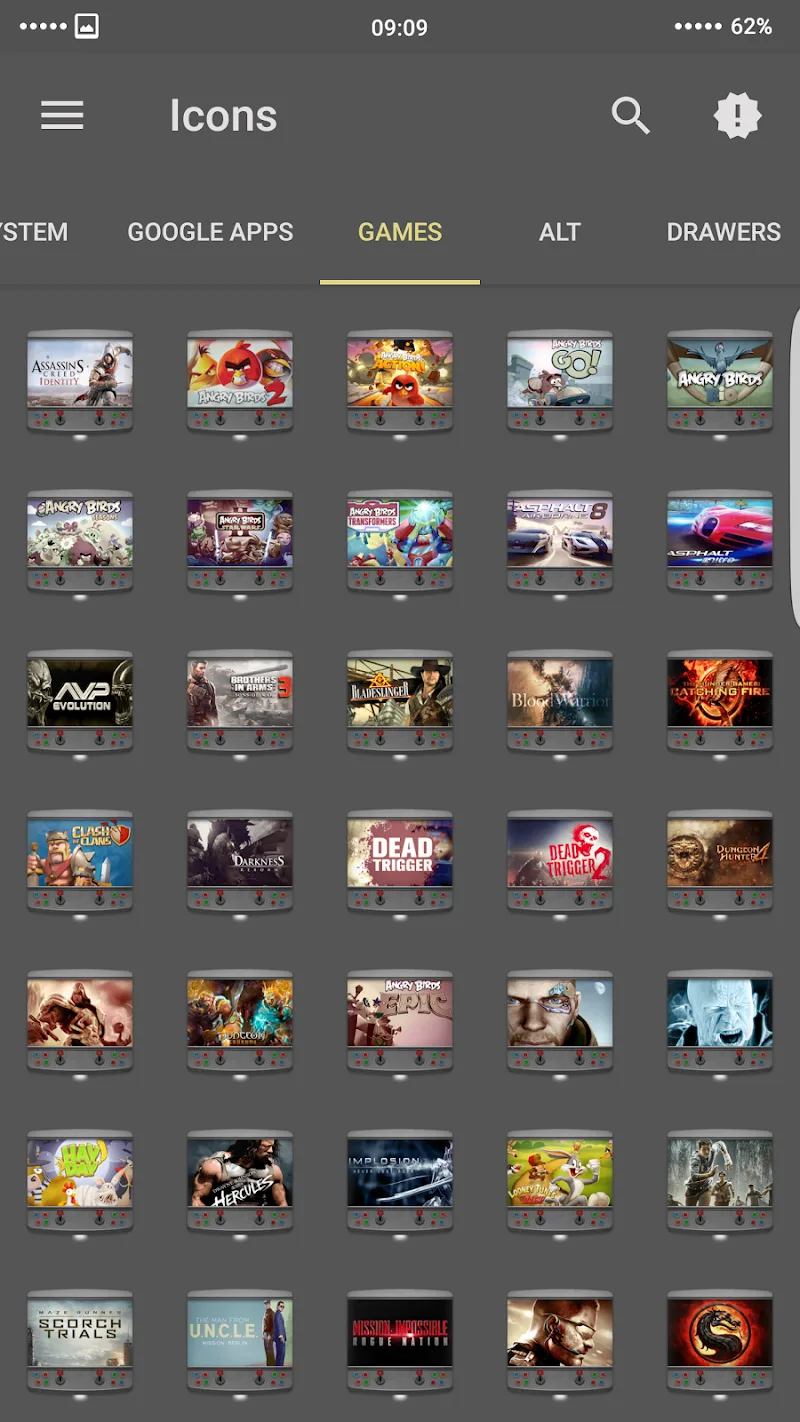Click the AVP Evolution icon
The image size is (800, 1422).
click(x=80, y=700)
